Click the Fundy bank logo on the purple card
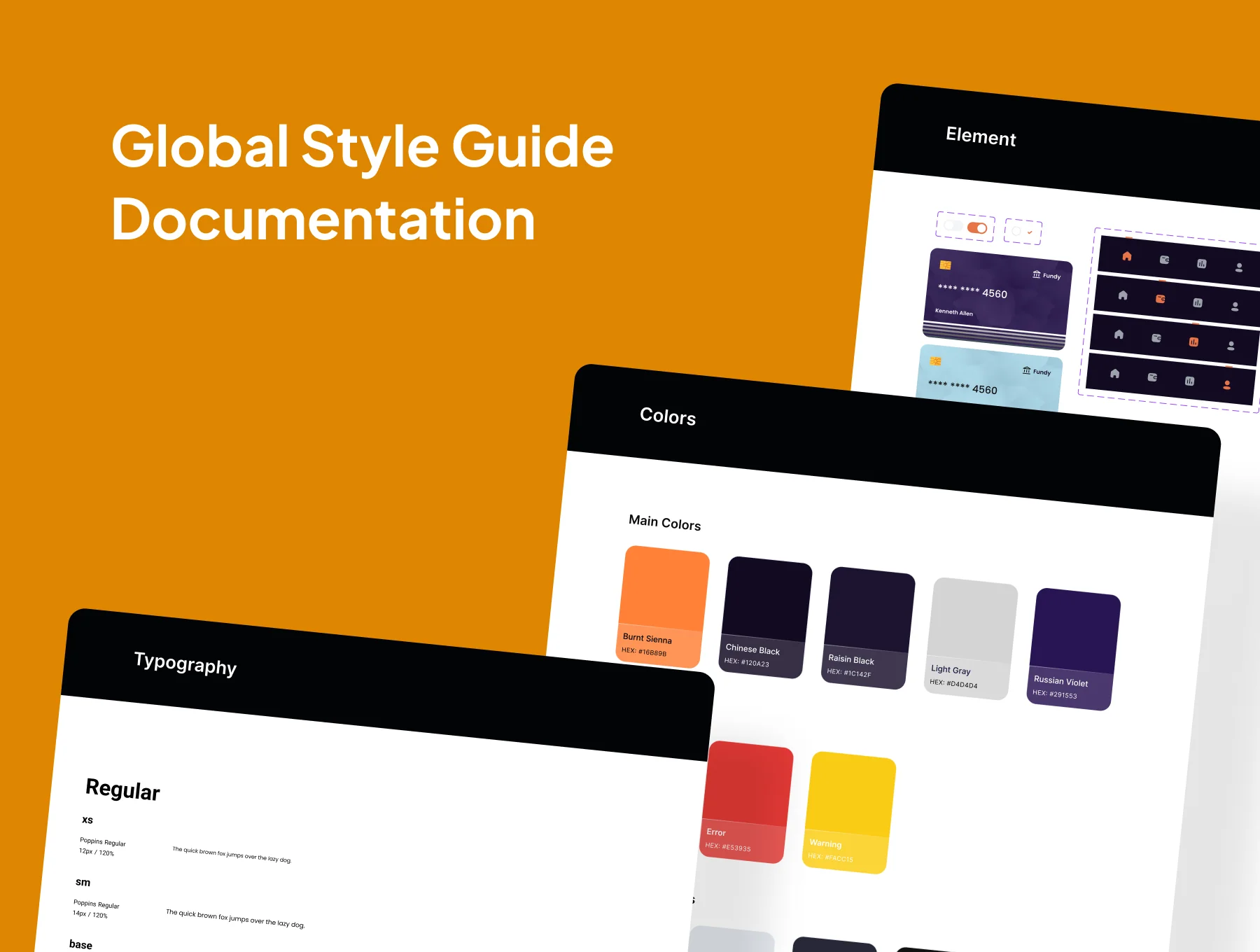The height and width of the screenshot is (952, 1260). 1046,275
